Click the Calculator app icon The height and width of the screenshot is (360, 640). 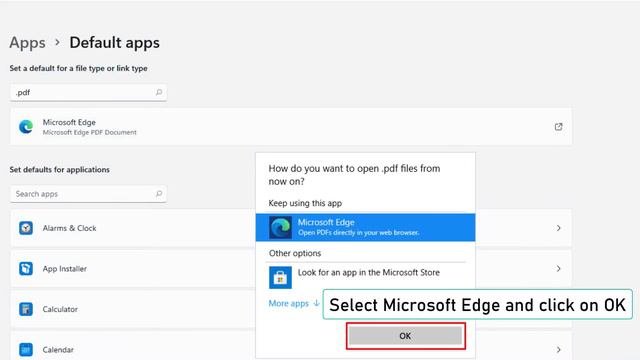[x=26, y=309]
